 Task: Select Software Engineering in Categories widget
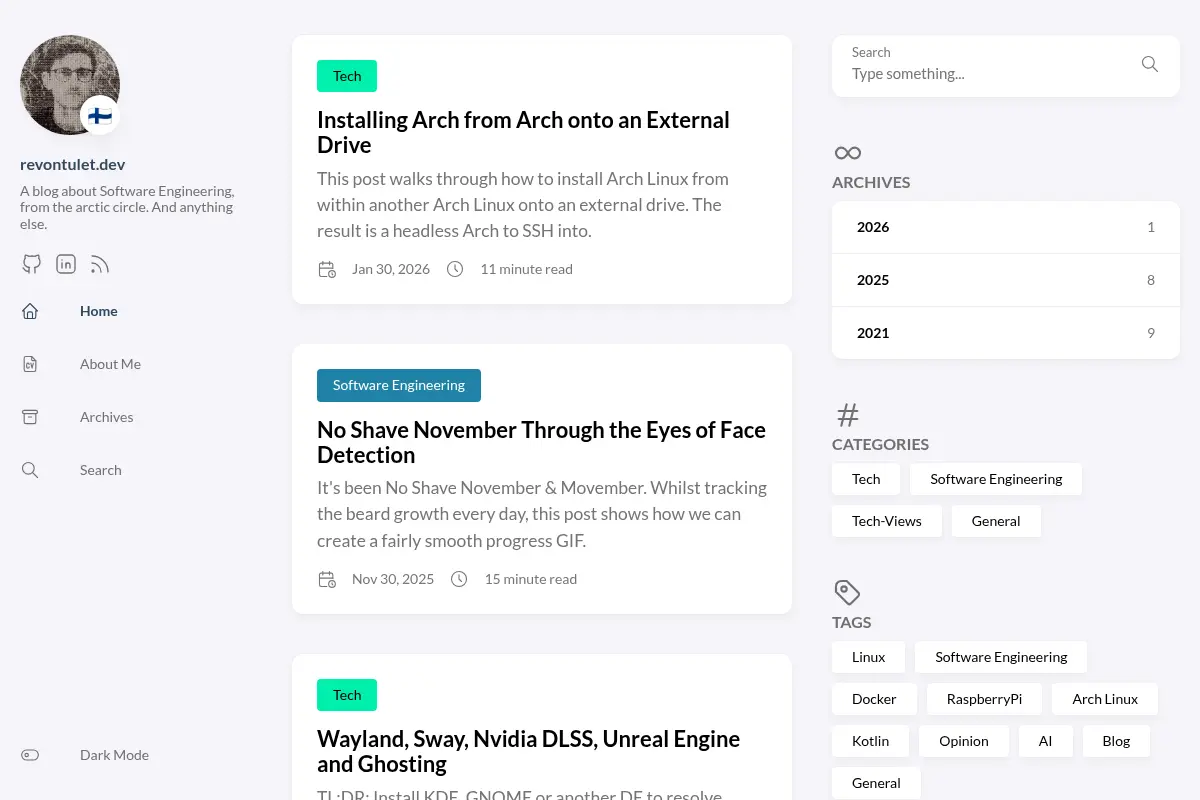coord(996,479)
